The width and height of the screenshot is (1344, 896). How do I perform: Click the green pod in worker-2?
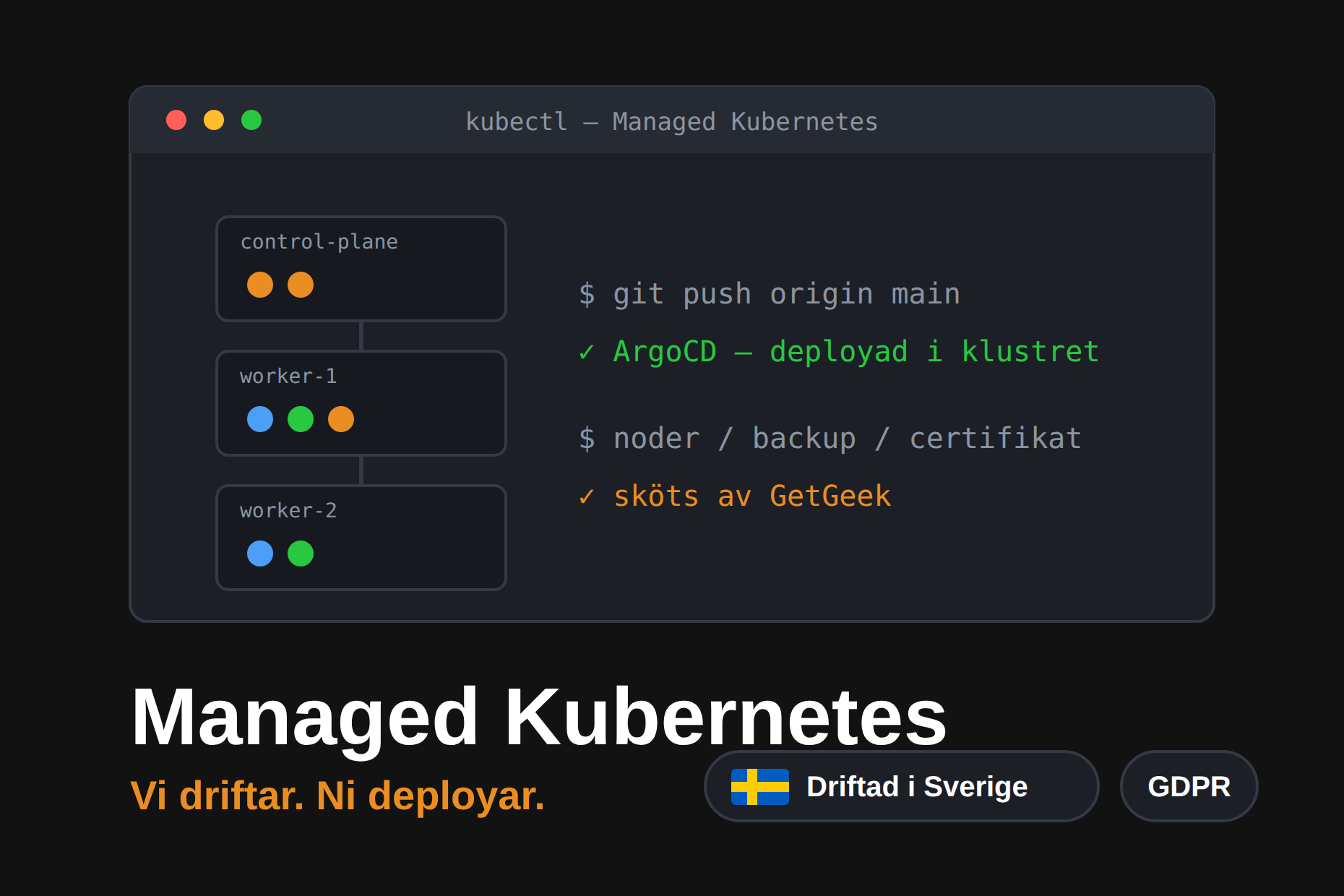click(x=301, y=553)
